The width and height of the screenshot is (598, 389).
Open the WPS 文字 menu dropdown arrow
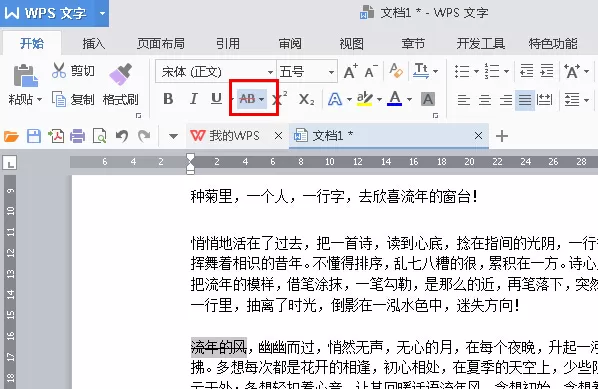tap(102, 13)
